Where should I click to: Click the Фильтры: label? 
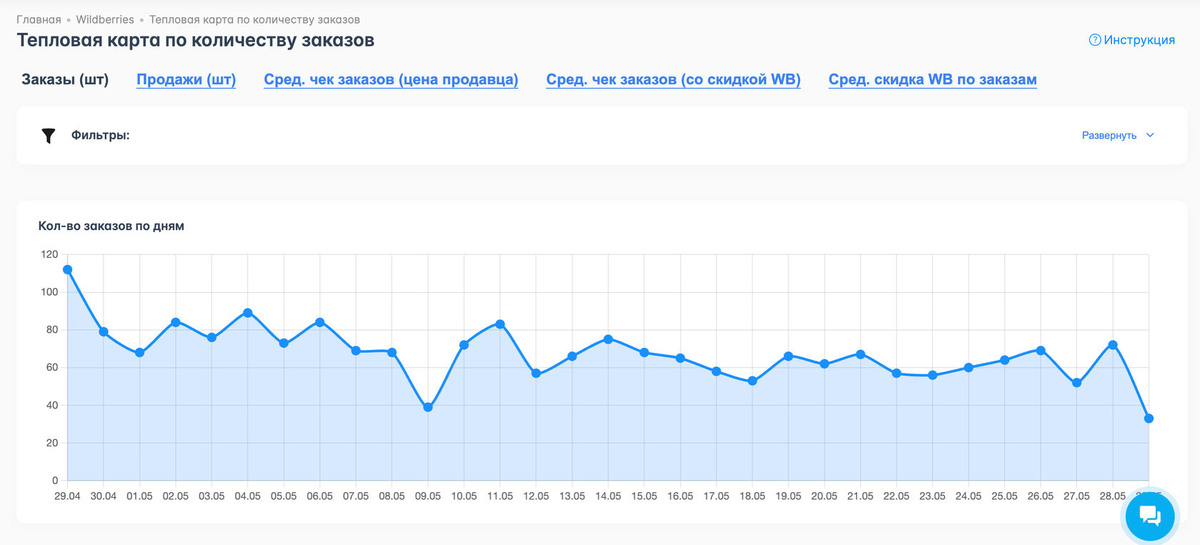click(x=101, y=135)
